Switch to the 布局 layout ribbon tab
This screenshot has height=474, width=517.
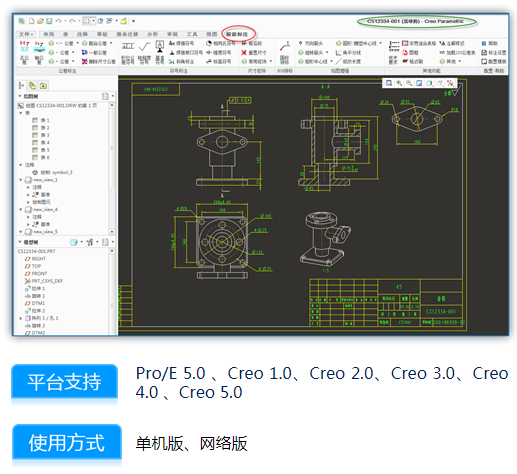49,34
